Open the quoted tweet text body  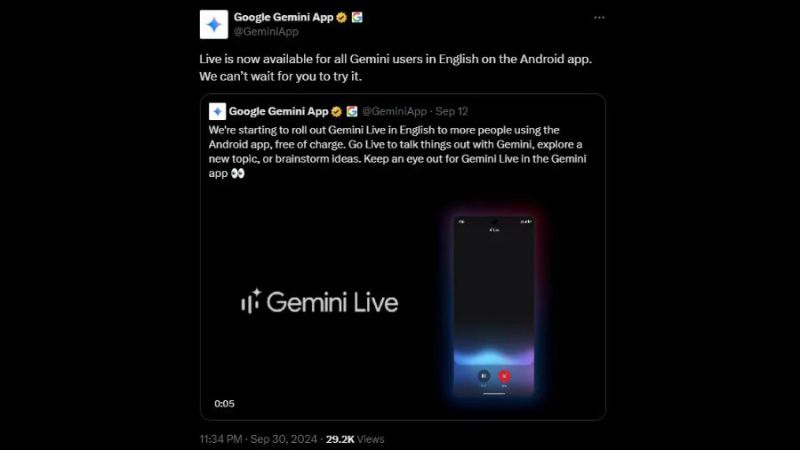(x=397, y=152)
